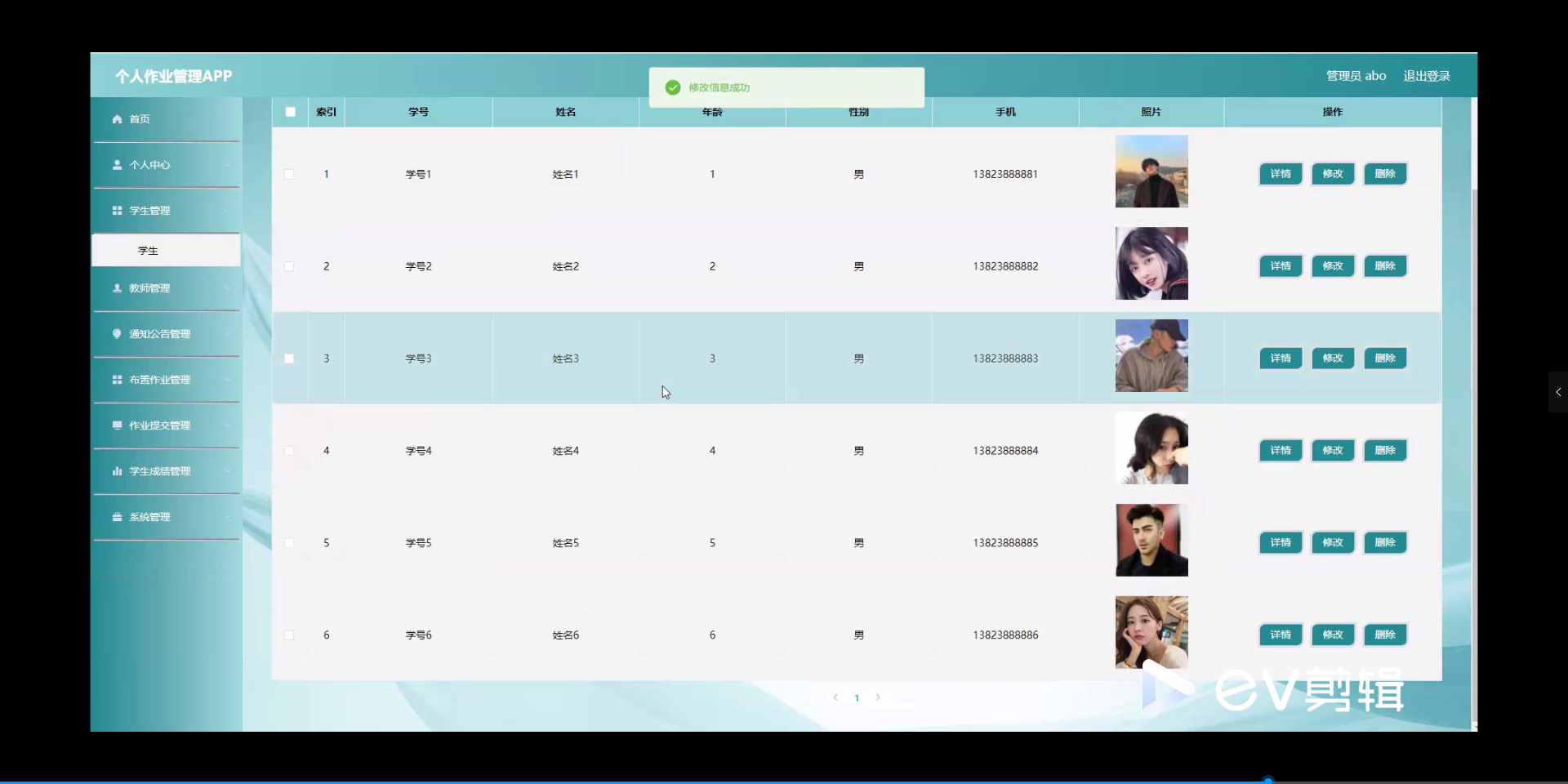Click the bulb icon beside 通知公告管理

(x=117, y=334)
